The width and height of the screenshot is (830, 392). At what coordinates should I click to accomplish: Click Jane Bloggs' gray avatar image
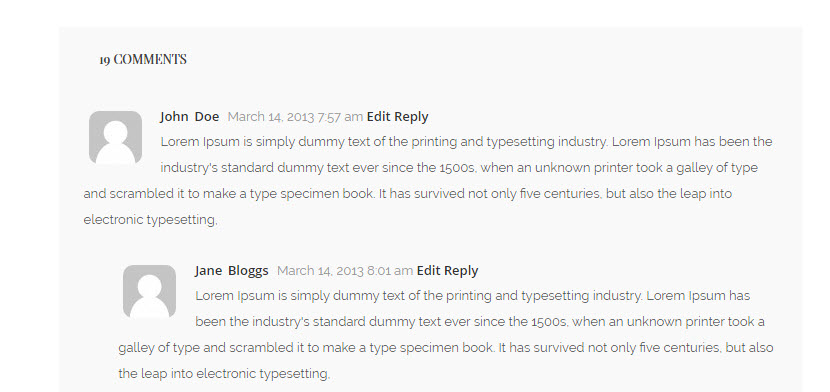click(x=149, y=291)
